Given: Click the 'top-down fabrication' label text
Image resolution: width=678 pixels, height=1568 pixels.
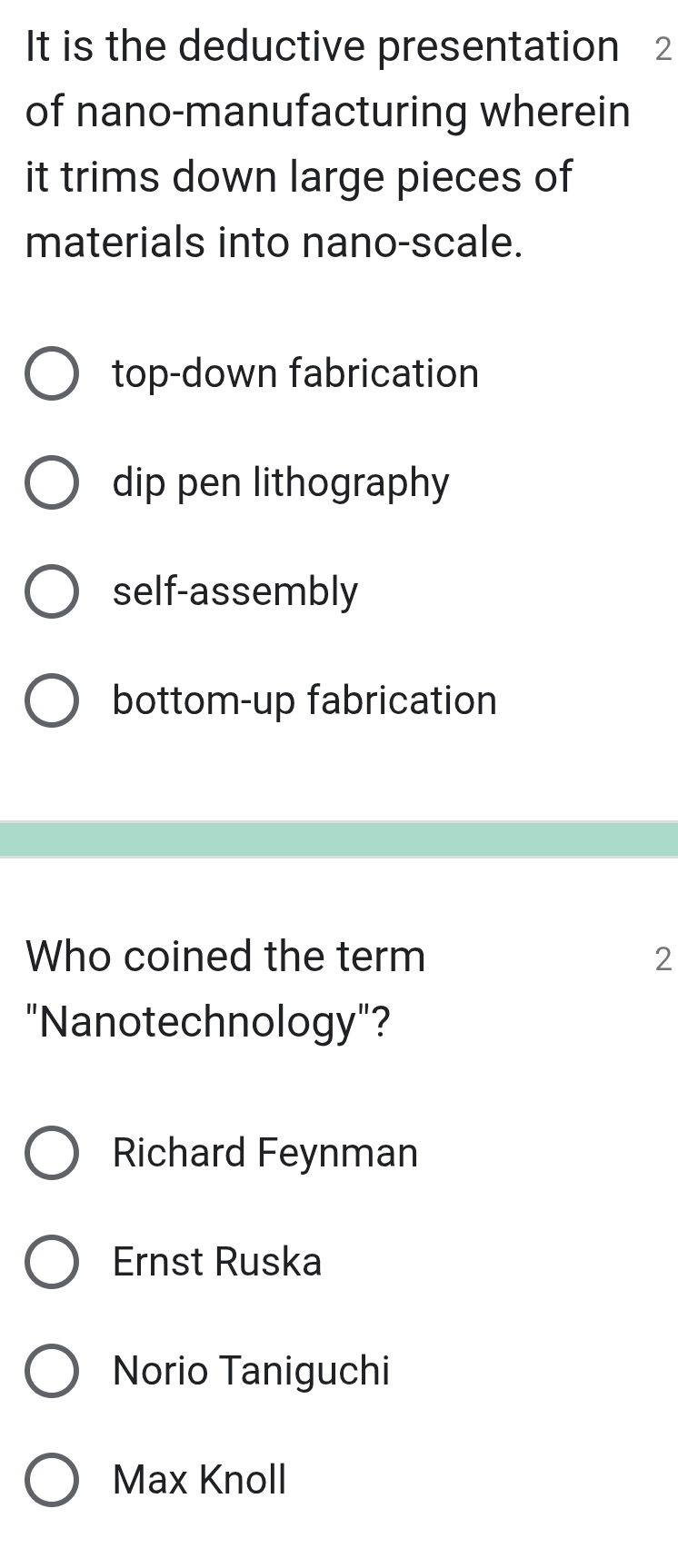Looking at the screenshot, I should (295, 373).
